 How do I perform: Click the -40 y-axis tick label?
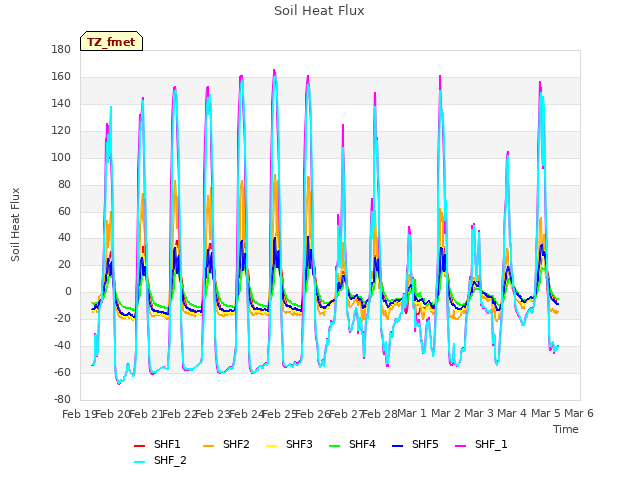62,345
